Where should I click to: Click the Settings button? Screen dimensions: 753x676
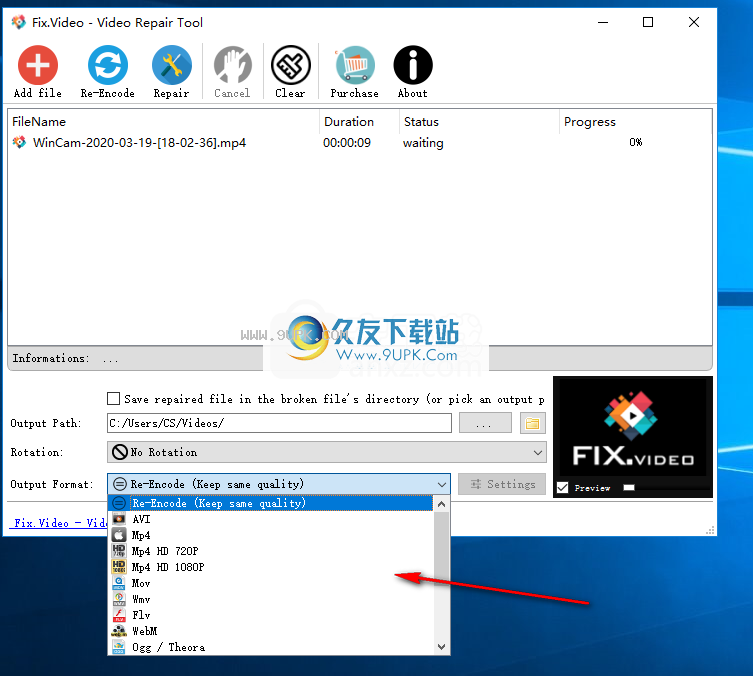[502, 484]
